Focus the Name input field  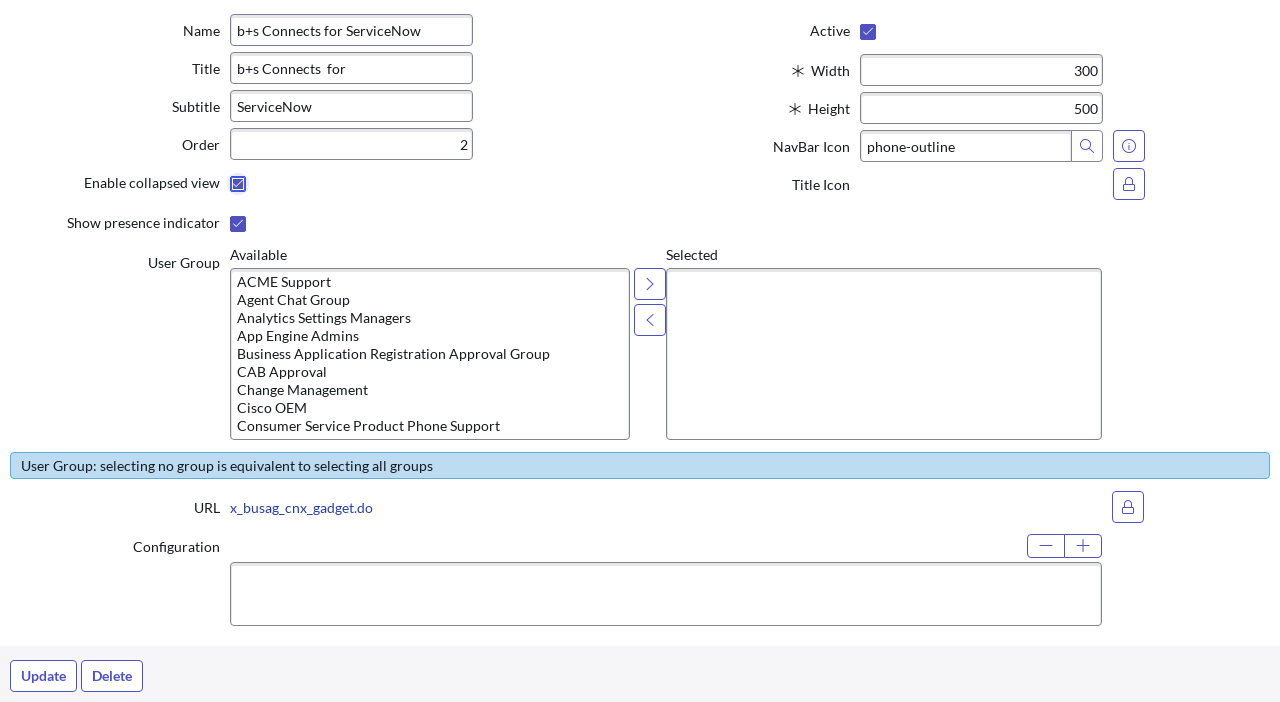(351, 30)
